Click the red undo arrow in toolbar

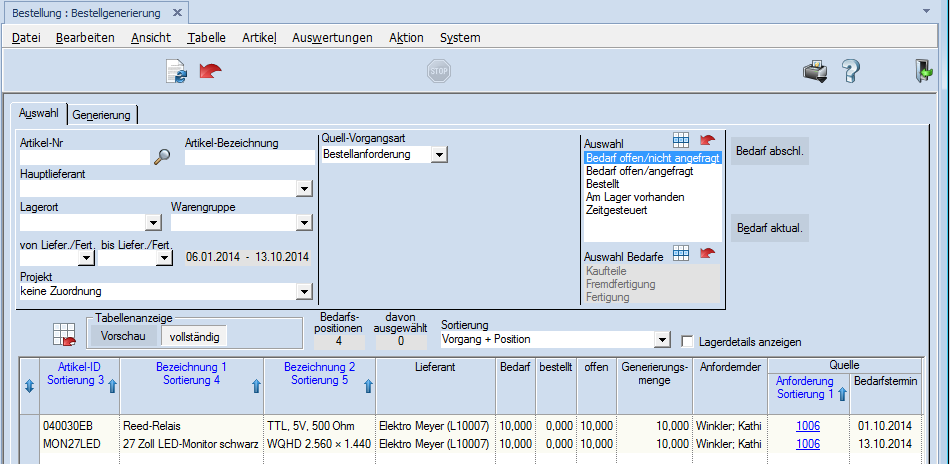pos(211,71)
